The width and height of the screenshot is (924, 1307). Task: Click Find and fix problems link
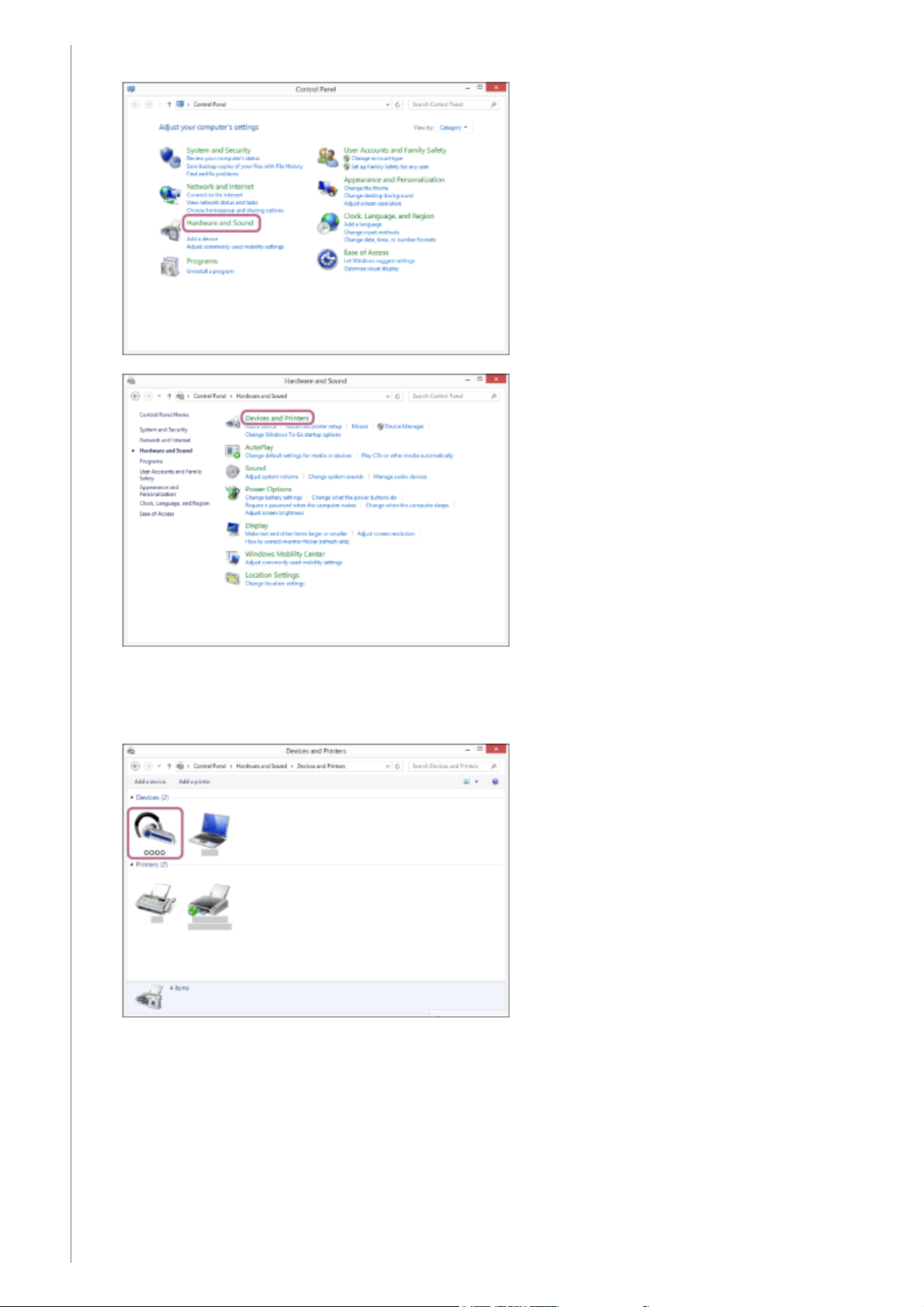tap(213, 175)
